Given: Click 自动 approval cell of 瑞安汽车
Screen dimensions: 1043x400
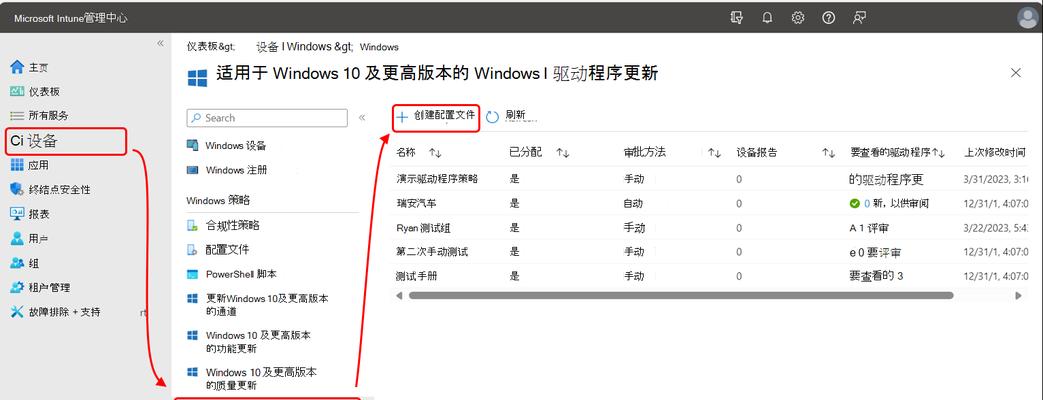Looking at the screenshot, I should point(633,203).
